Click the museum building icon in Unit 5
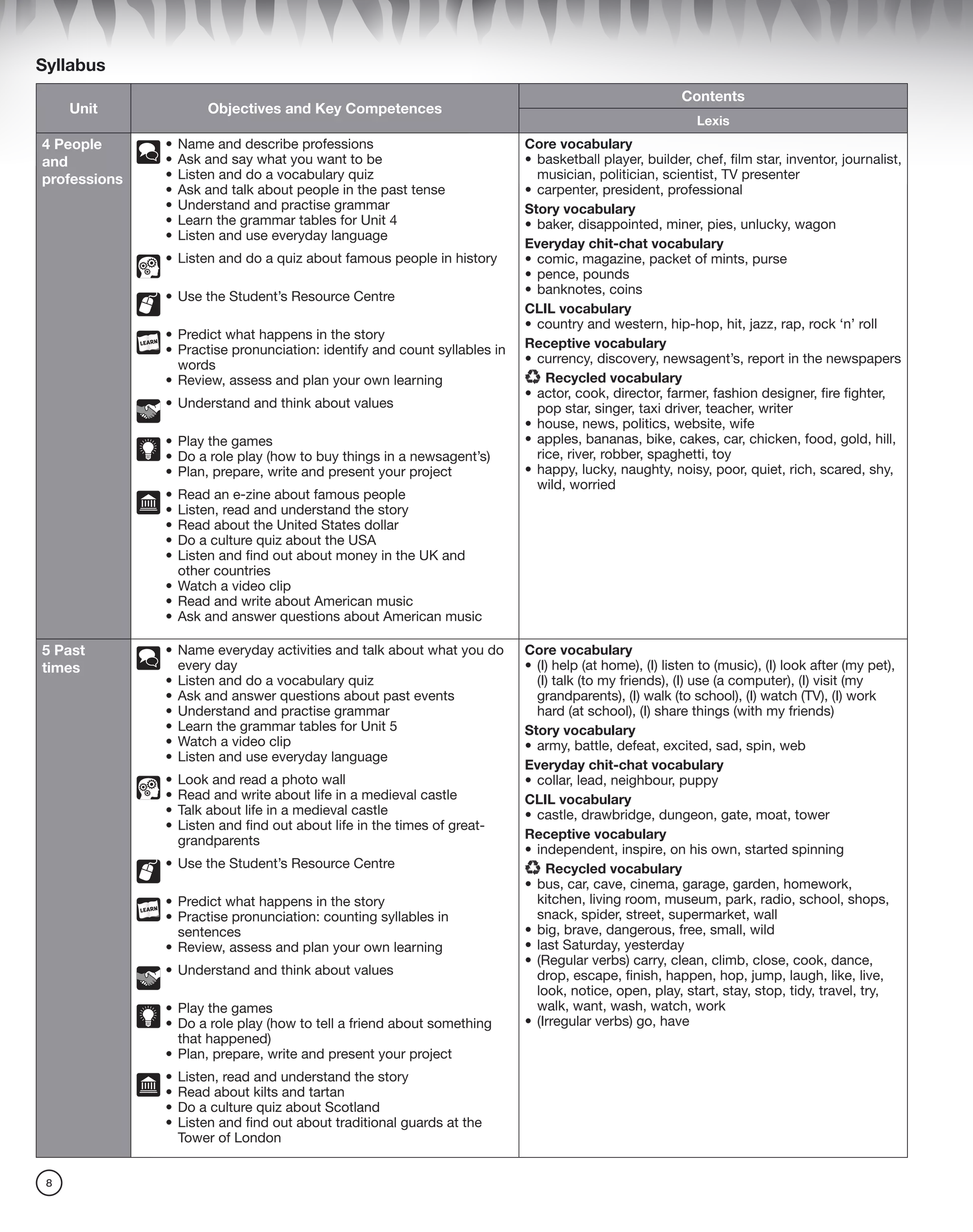Image resolution: width=973 pixels, height=1232 pixels. (149, 1085)
